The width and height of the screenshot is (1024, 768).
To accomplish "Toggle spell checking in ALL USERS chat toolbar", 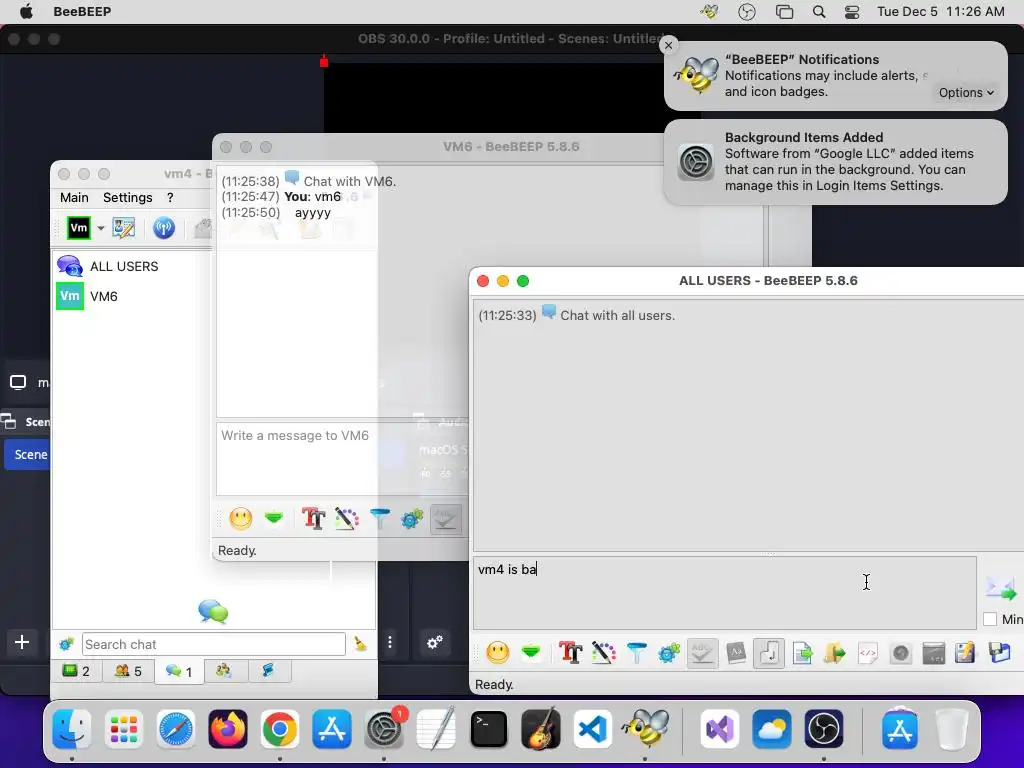I will pyautogui.click(x=702, y=652).
